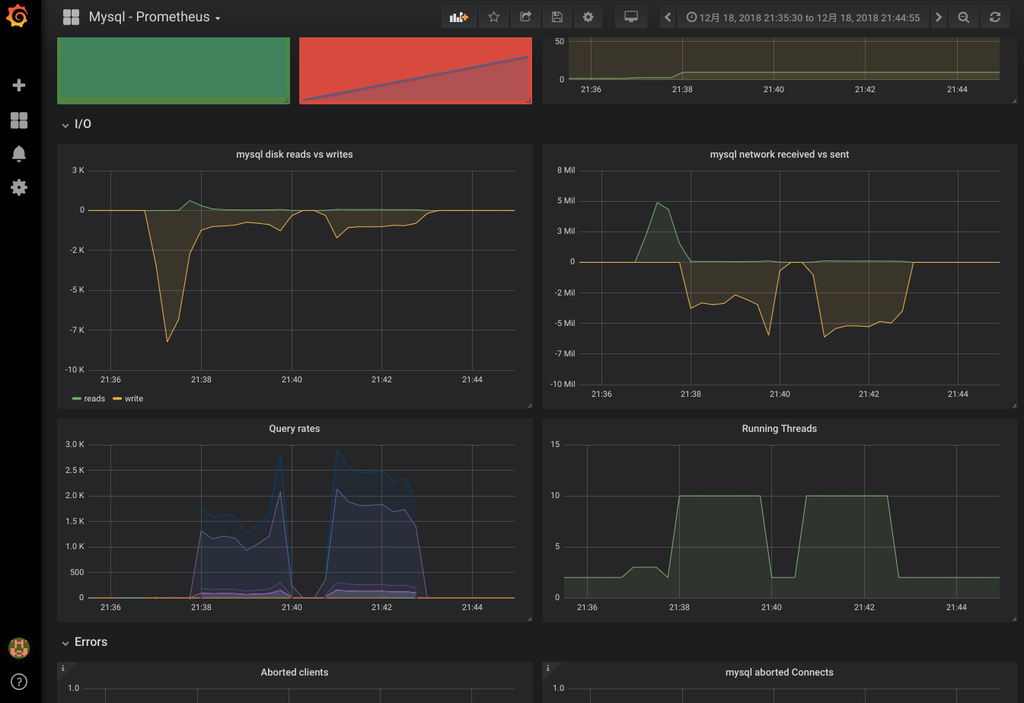Open dashboard settings gear in toolbar
Screen dimensions: 1024x703
[x=588, y=17]
